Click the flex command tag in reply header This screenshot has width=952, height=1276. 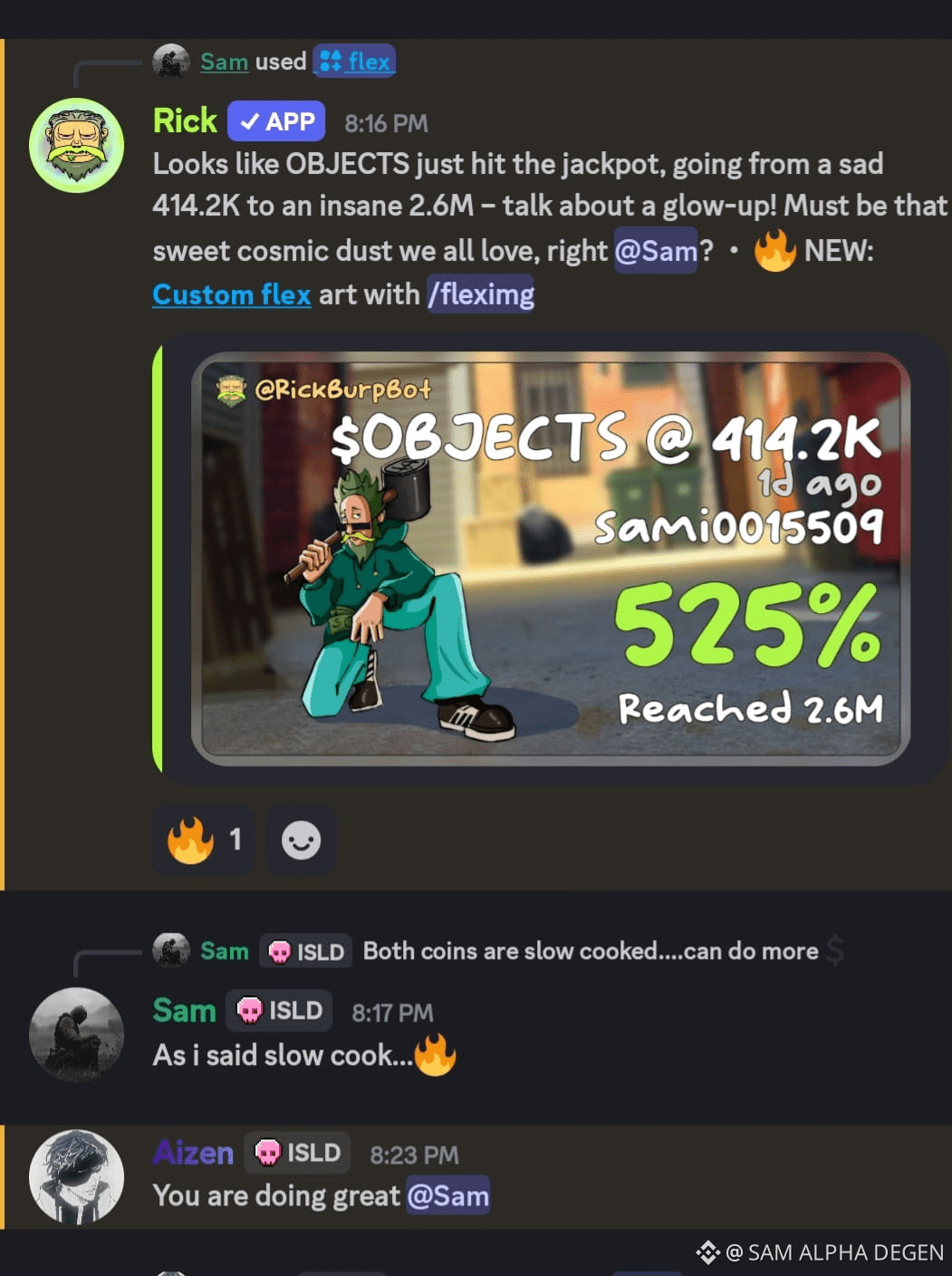[x=354, y=62]
